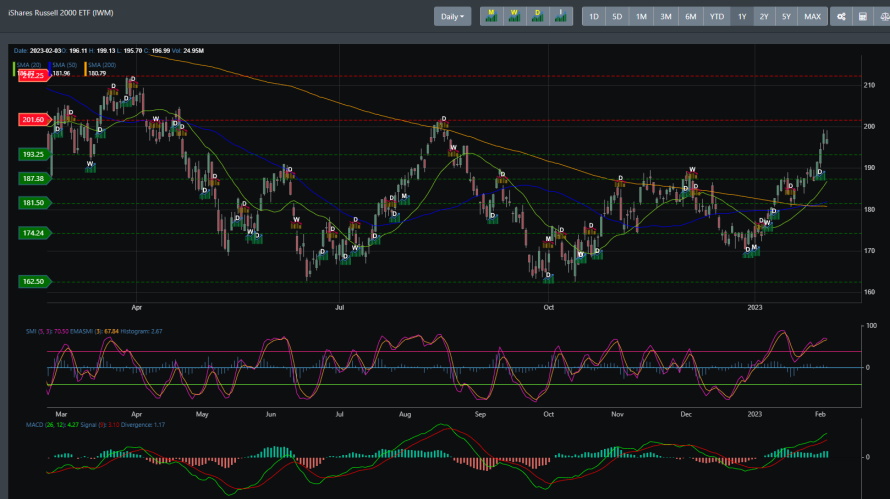Image resolution: width=890 pixels, height=499 pixels.
Task: Open the balance scale compare icon
Action: [x=883, y=16]
